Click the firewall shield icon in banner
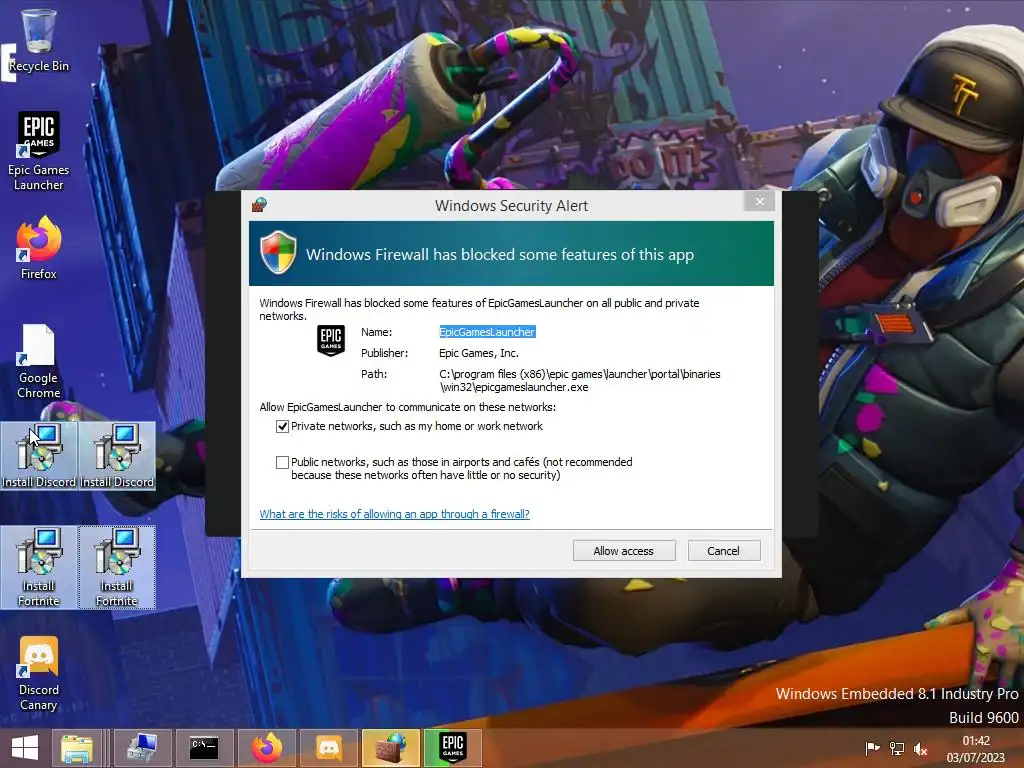Image resolution: width=1024 pixels, height=768 pixels. 278,252
